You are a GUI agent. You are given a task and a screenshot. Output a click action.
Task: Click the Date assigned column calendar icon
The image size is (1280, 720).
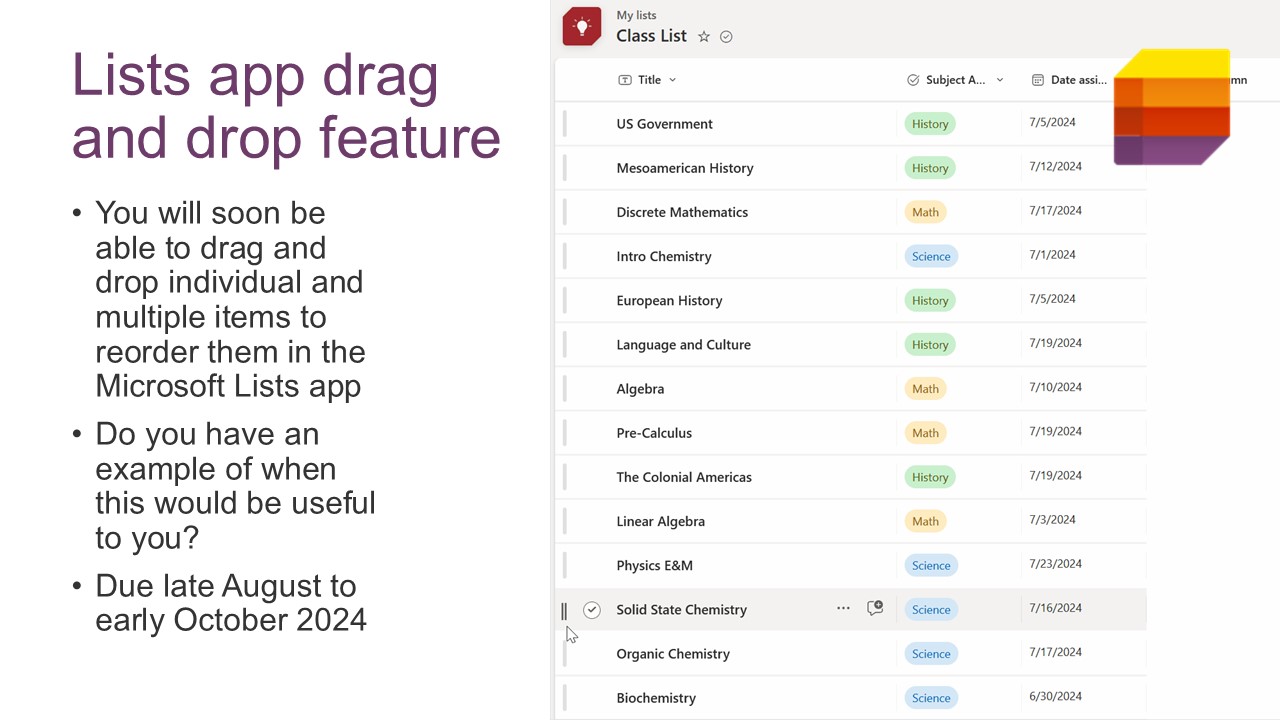[x=1038, y=80]
